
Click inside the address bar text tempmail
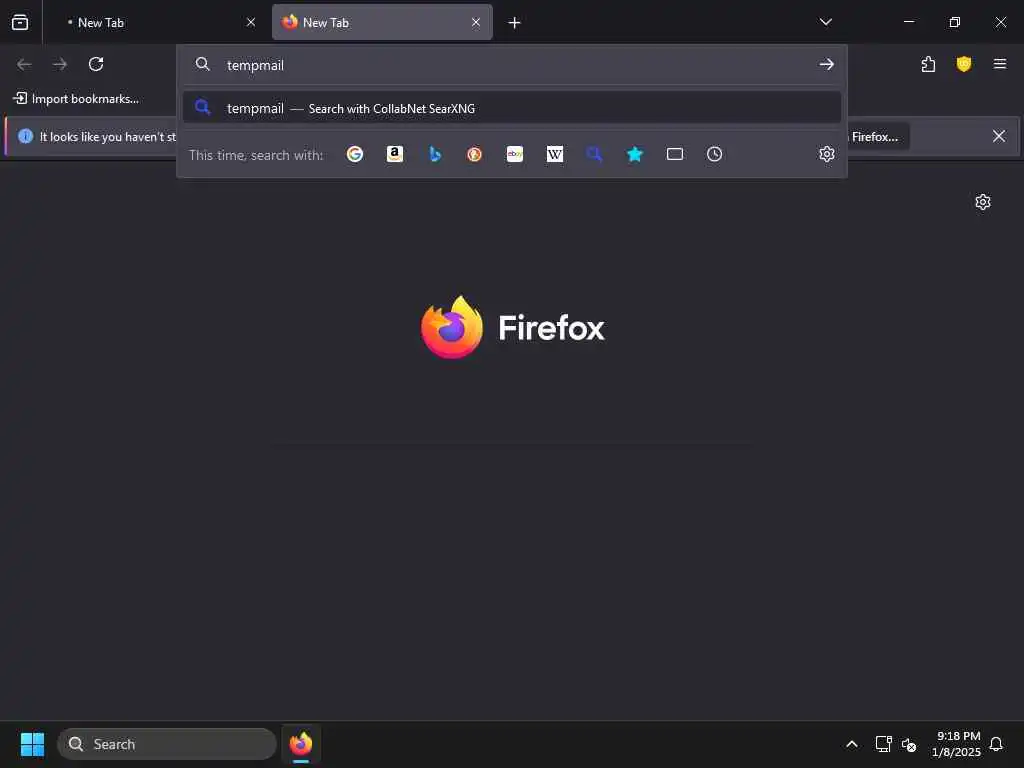pyautogui.click(x=255, y=65)
